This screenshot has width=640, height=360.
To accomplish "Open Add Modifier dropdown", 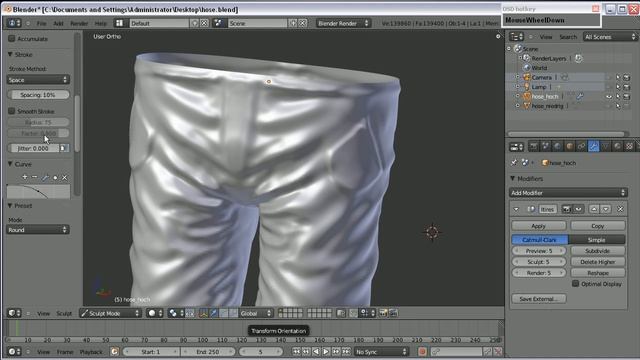I will pos(568,193).
